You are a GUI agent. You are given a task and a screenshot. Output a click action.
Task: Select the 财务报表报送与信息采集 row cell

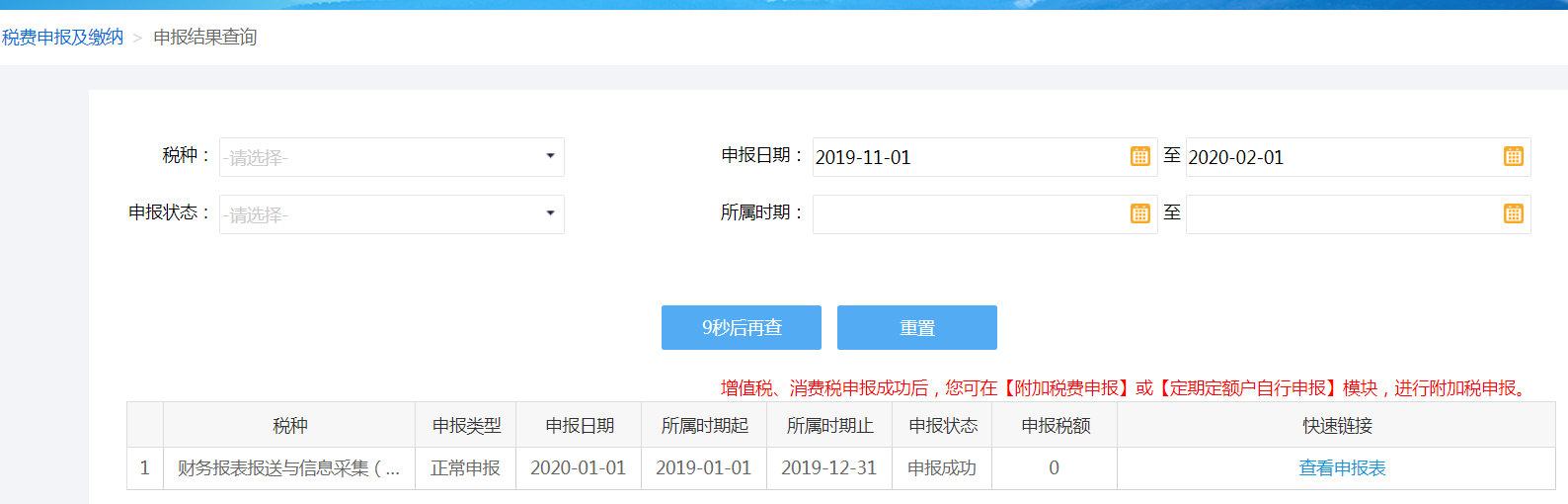coord(289,468)
